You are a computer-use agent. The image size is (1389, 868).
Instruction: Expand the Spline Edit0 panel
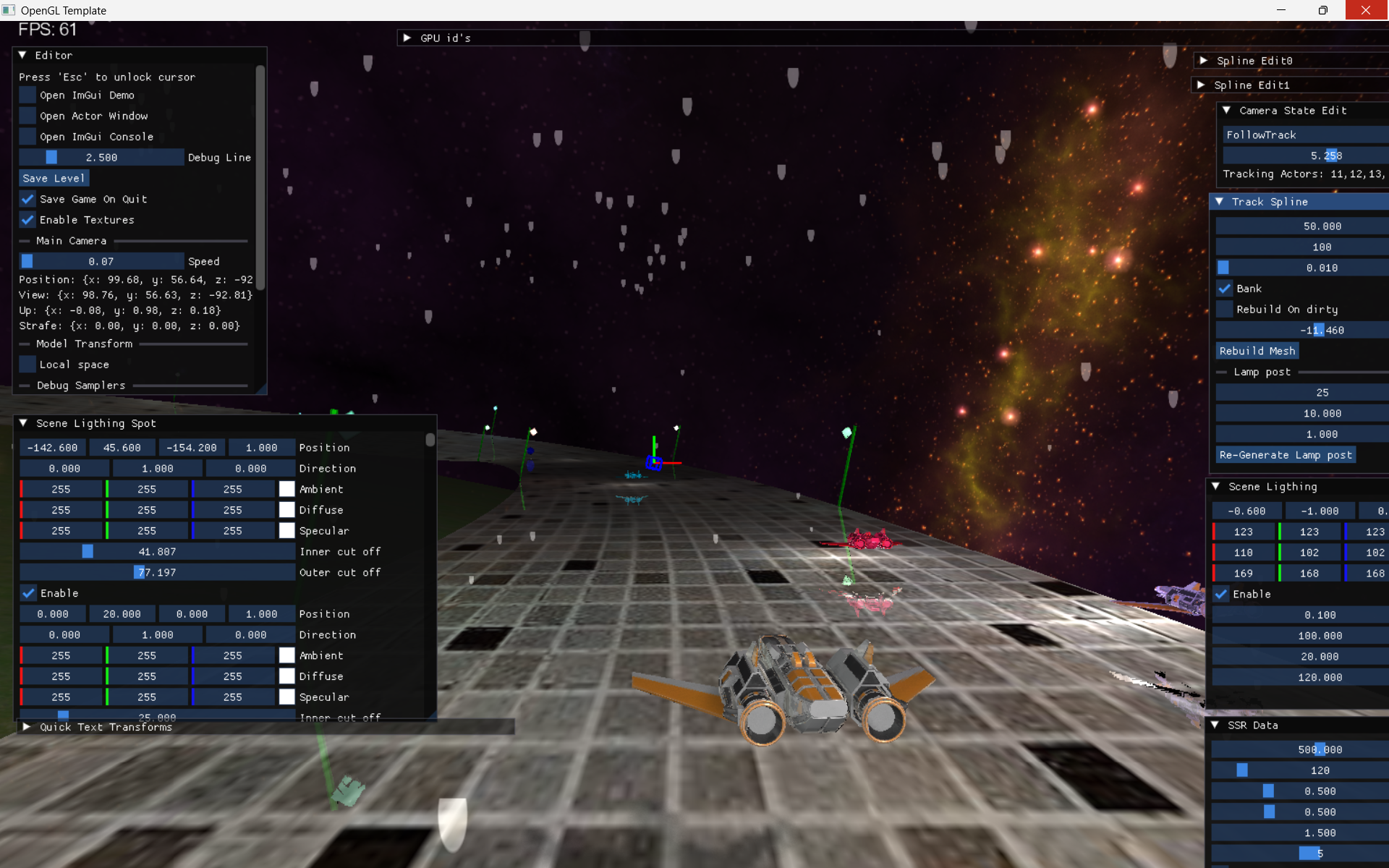[x=1204, y=61]
